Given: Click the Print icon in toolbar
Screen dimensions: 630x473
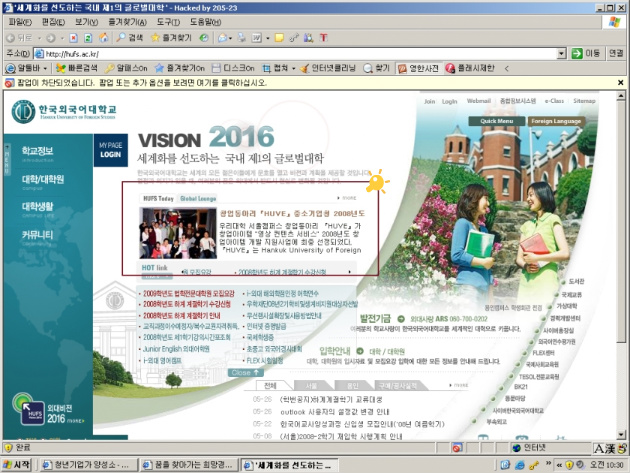Looking at the screenshot, I should coord(242,38).
